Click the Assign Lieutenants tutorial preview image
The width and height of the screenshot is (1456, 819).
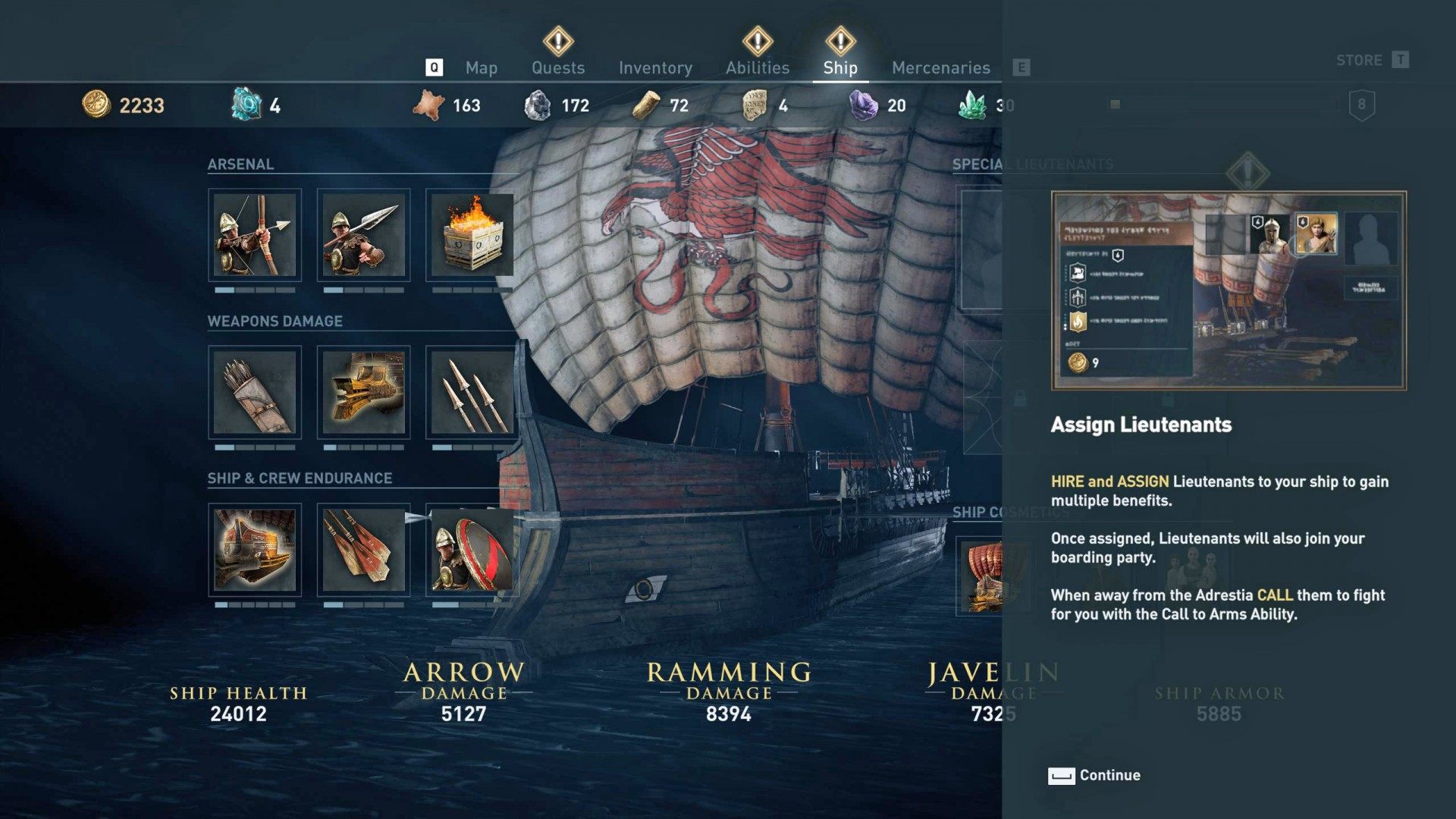[x=1228, y=290]
